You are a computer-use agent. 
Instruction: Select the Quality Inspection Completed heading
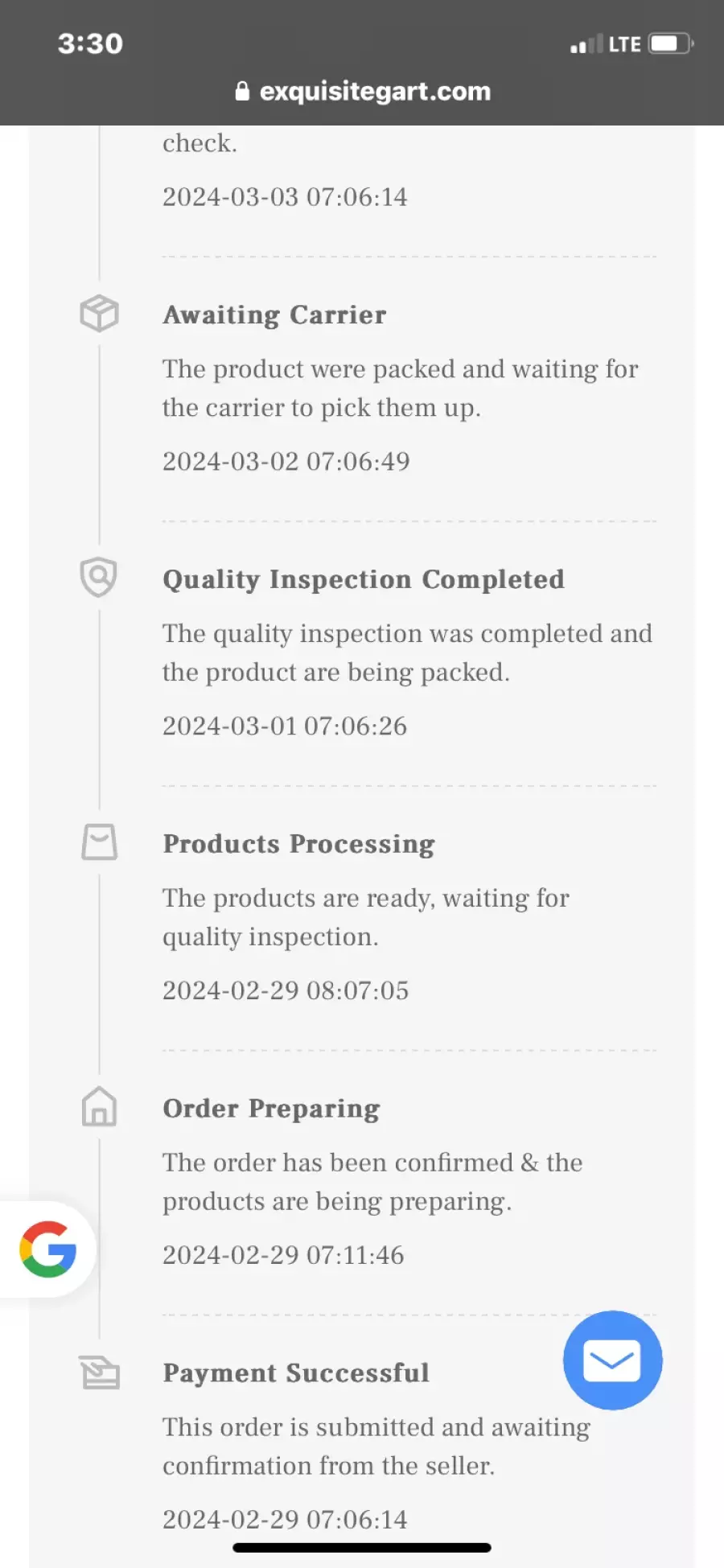click(364, 579)
